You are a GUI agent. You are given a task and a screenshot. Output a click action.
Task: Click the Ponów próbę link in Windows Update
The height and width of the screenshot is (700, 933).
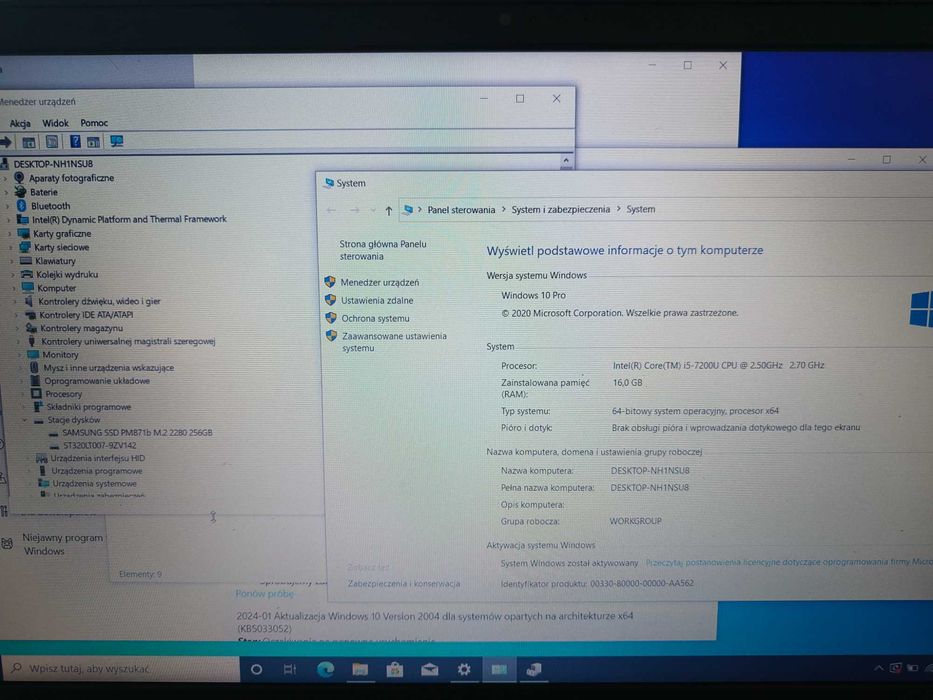click(x=264, y=593)
